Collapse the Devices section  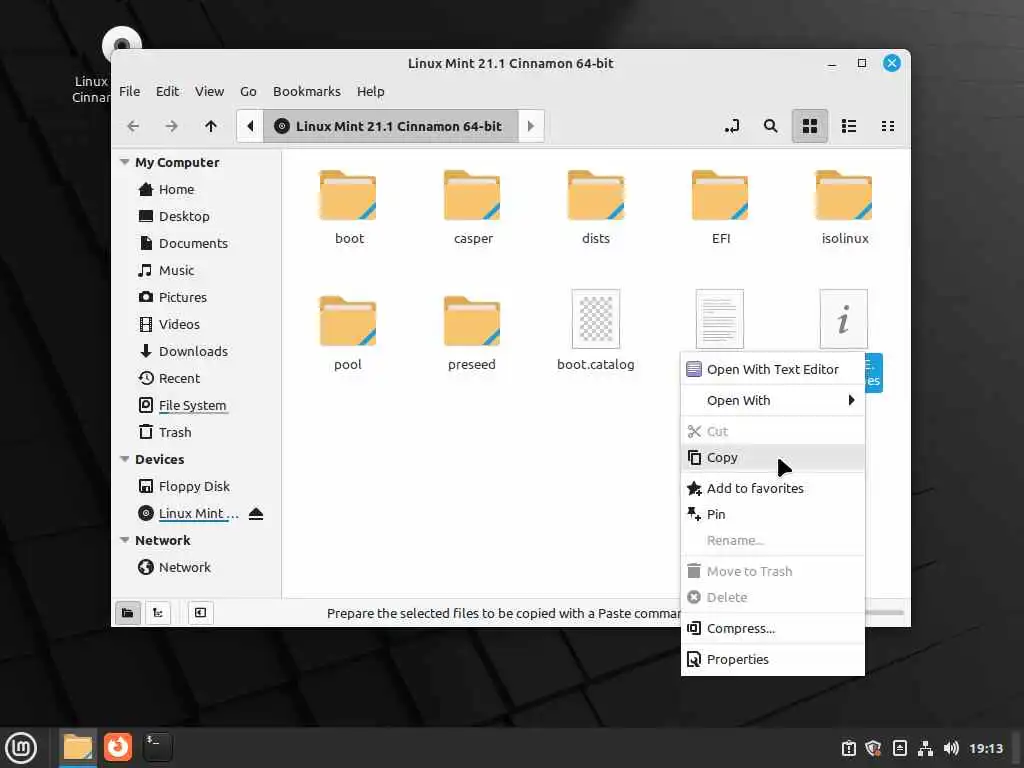[125, 459]
